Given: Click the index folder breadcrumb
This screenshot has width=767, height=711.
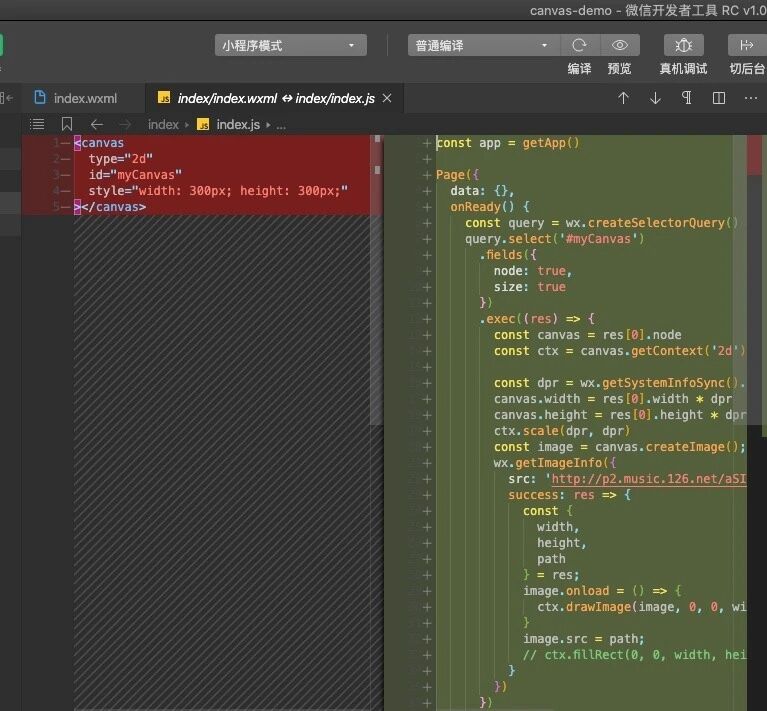Looking at the screenshot, I should coord(163,125).
